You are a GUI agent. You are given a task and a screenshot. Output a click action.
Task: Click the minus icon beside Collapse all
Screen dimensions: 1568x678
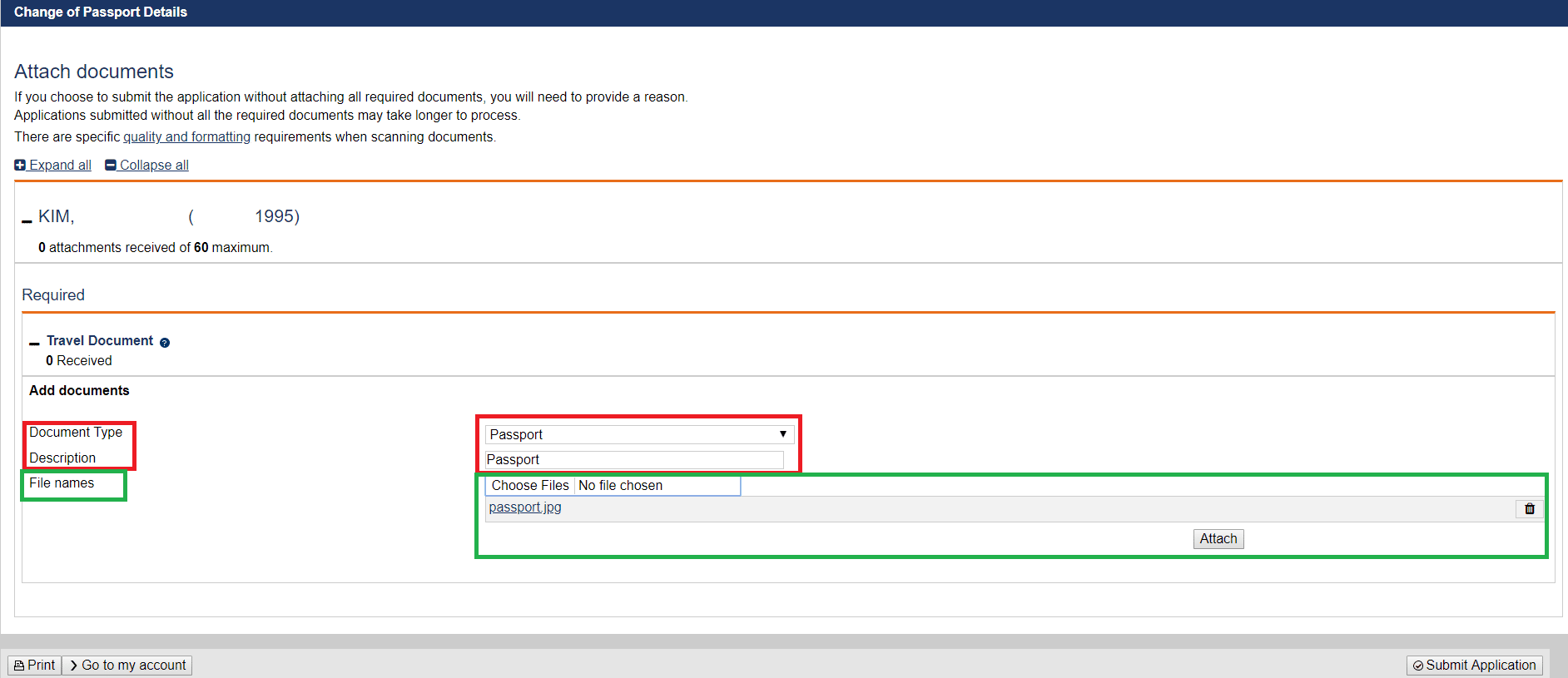(111, 165)
